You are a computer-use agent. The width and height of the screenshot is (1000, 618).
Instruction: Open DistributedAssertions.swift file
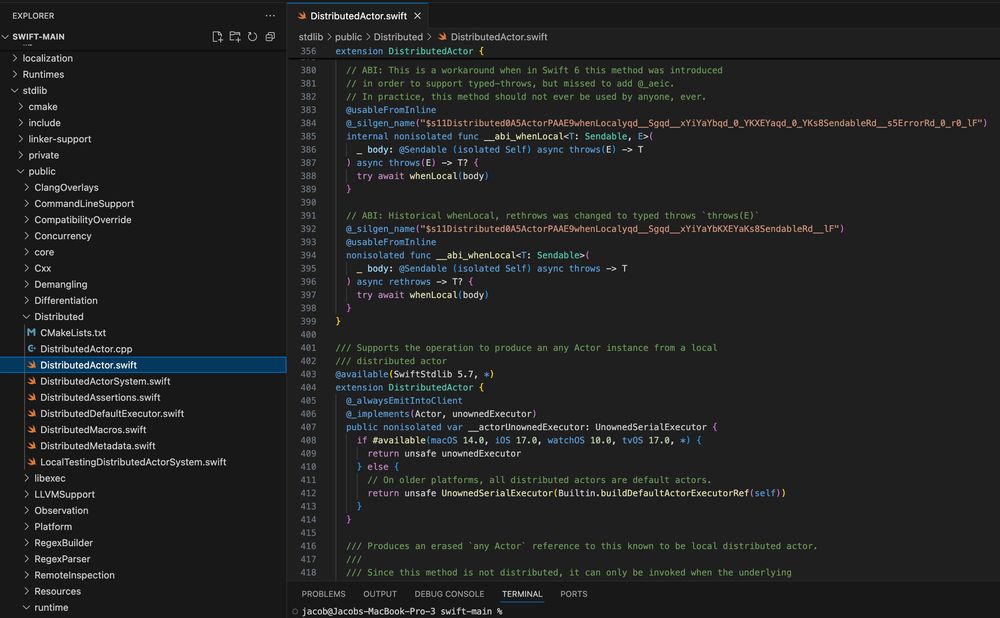(143, 397)
